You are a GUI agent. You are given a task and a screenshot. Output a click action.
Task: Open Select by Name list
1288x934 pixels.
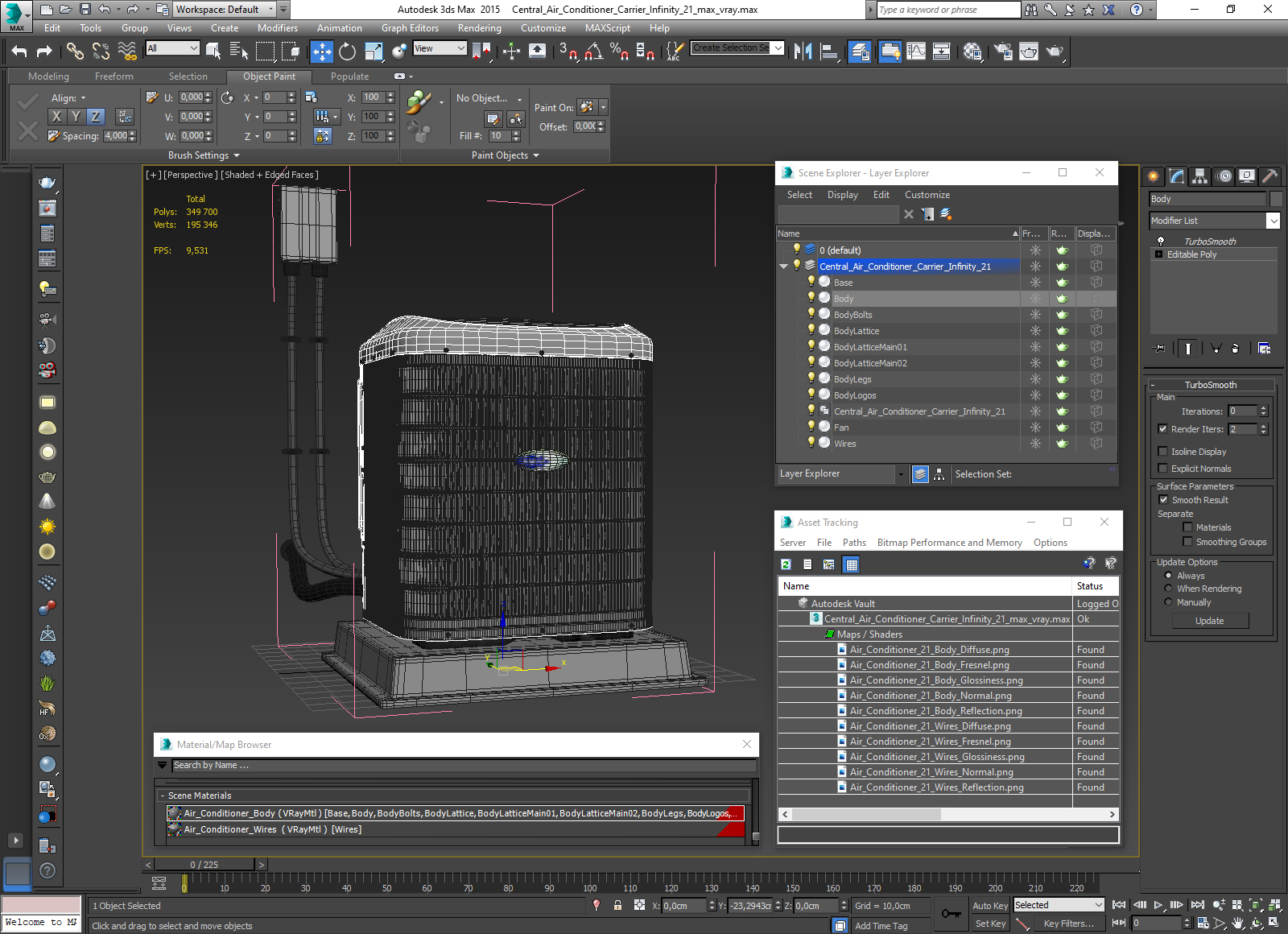click(x=239, y=52)
